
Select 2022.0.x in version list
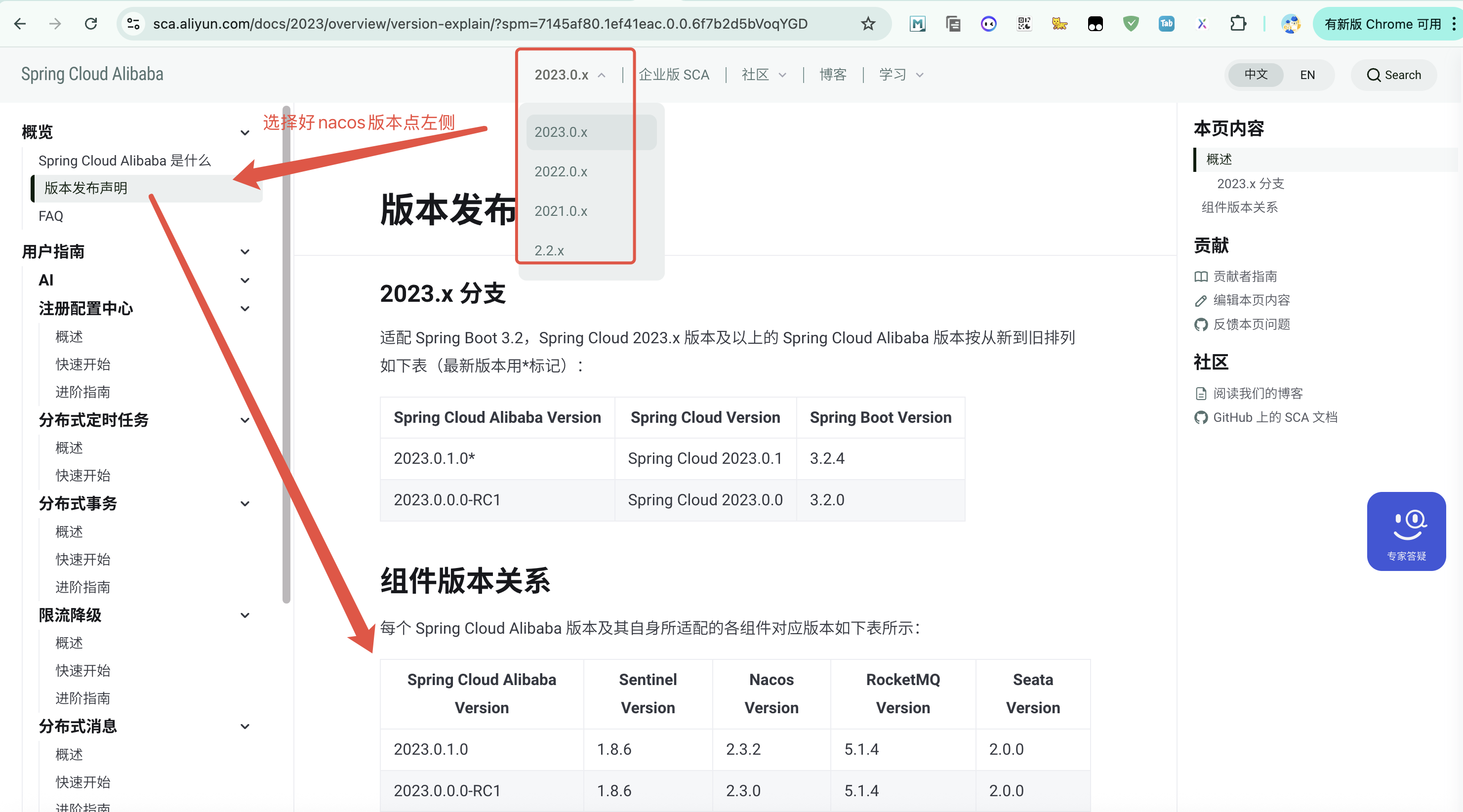click(x=591, y=171)
